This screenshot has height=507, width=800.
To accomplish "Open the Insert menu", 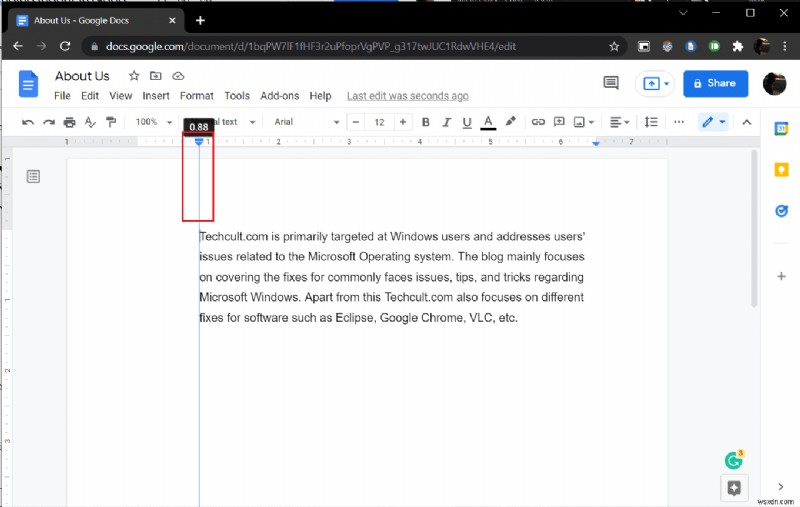I will 156,96.
